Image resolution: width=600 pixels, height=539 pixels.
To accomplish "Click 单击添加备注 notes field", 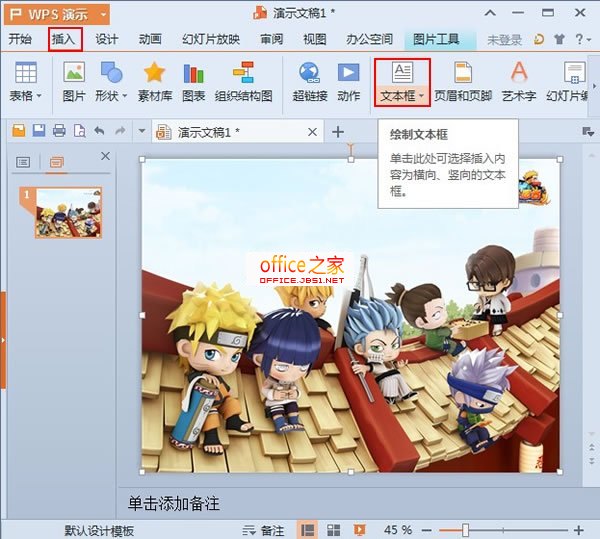I will pos(173,503).
